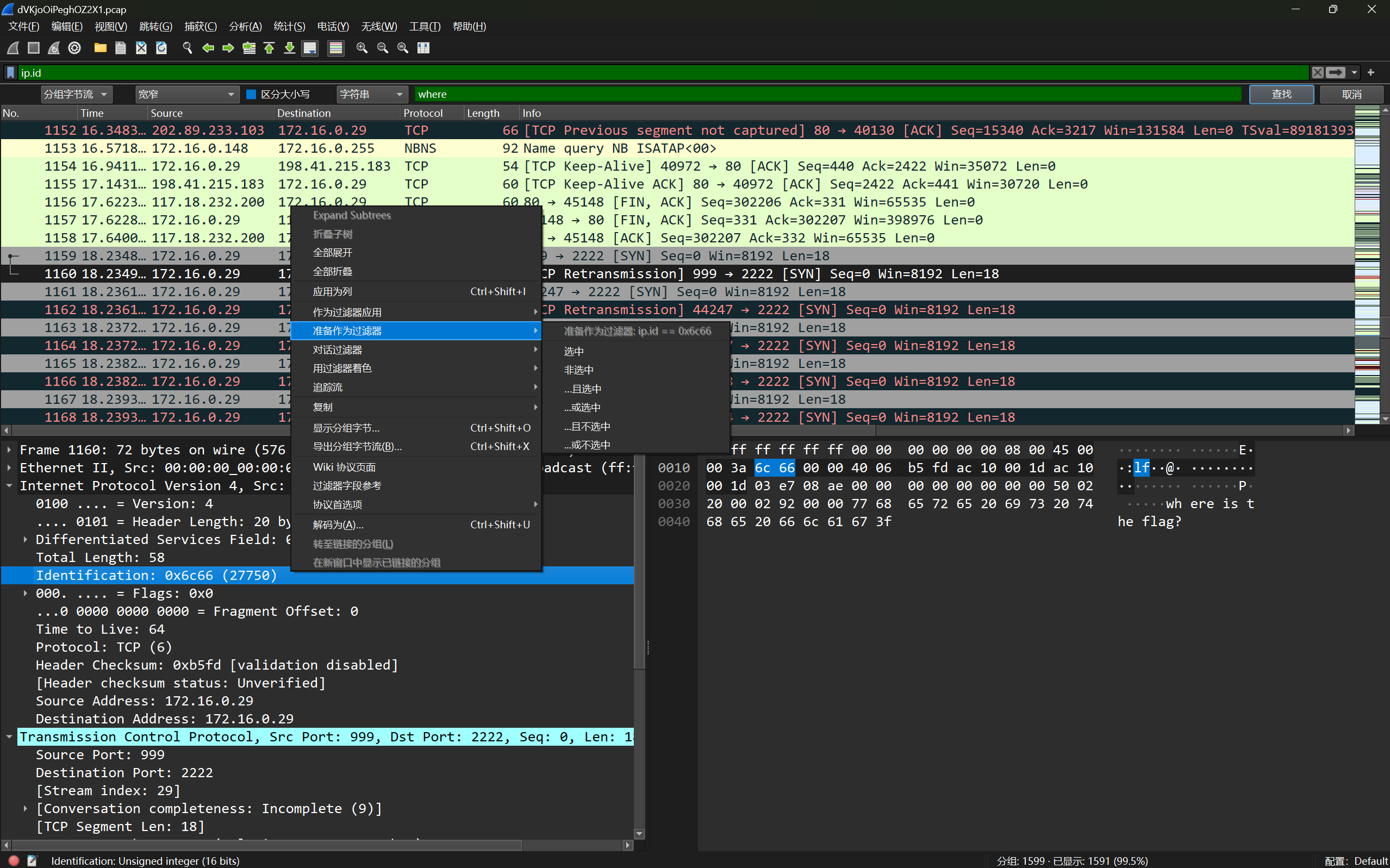Go forward to next packet

click(228, 48)
